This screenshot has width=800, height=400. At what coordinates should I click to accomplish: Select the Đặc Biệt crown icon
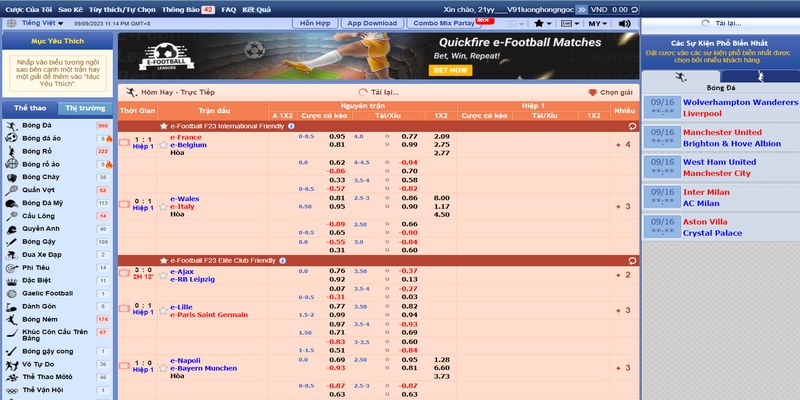tap(11, 281)
